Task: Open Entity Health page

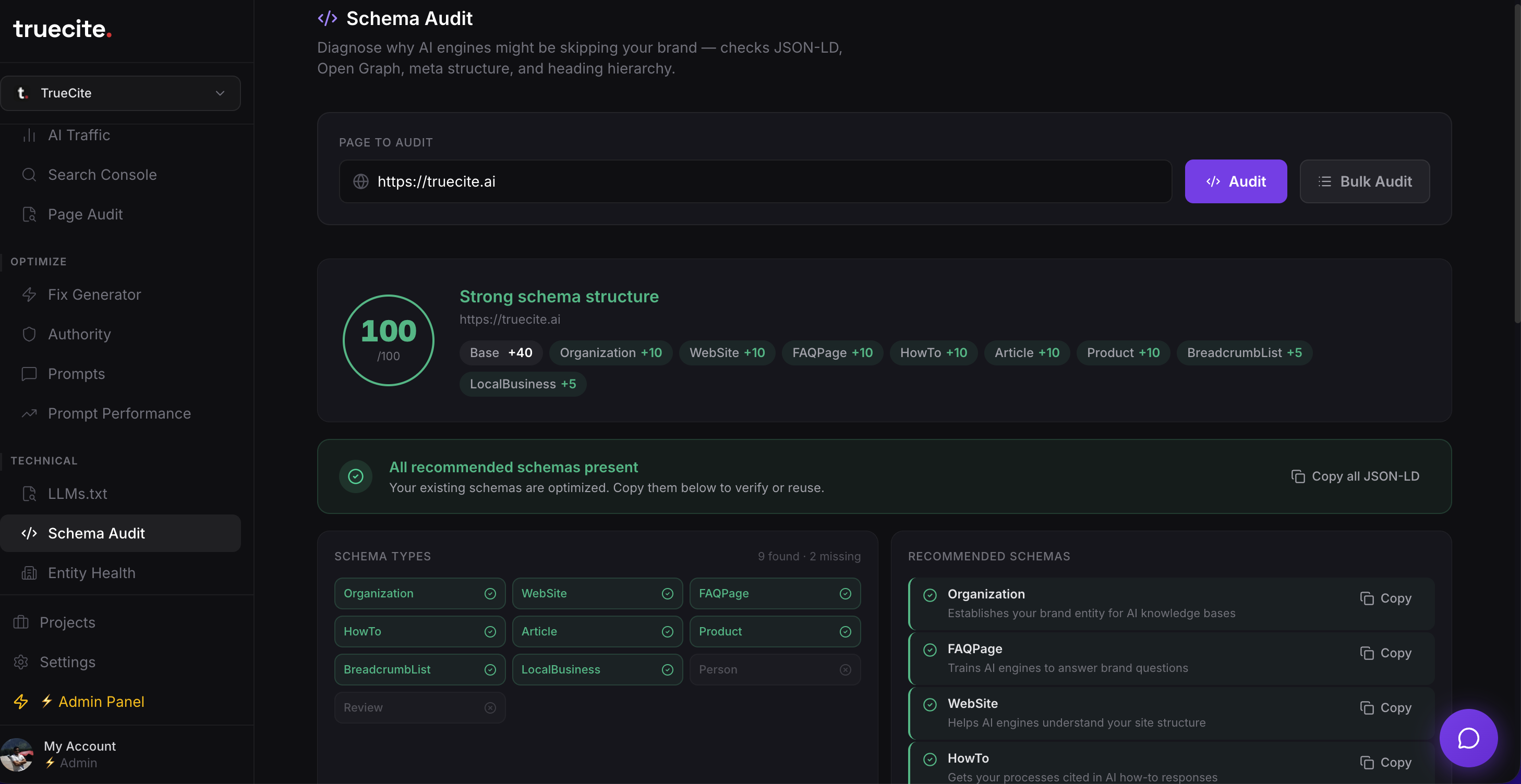Action: click(x=91, y=573)
